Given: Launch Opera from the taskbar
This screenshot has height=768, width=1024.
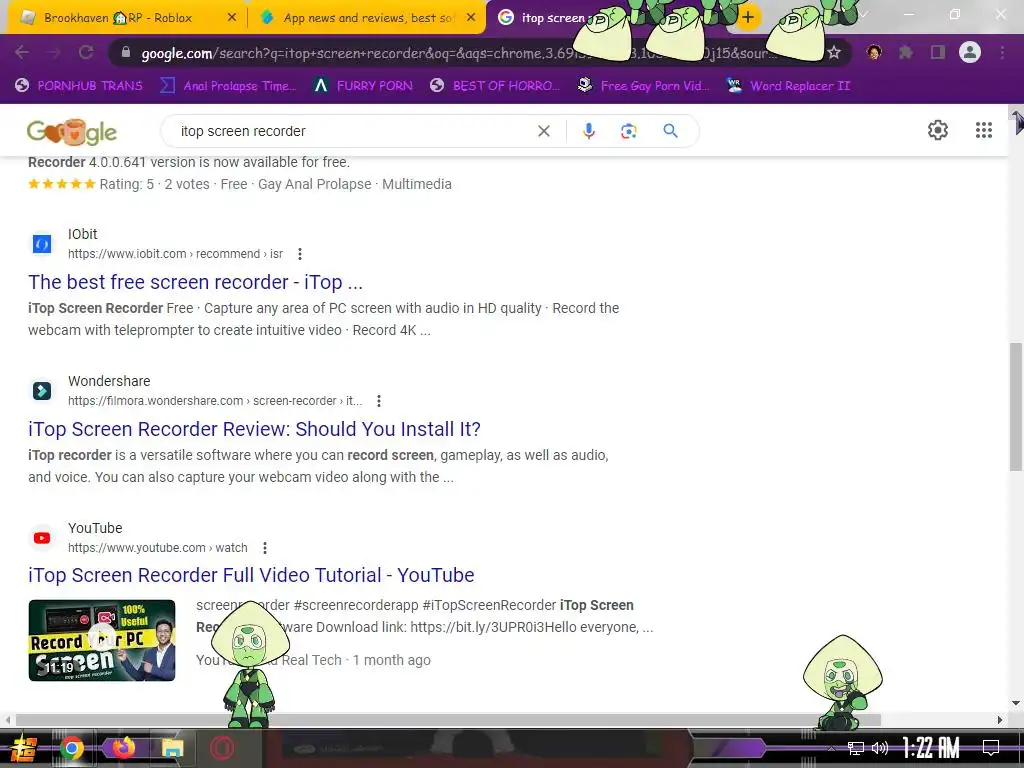Looking at the screenshot, I should [x=222, y=748].
